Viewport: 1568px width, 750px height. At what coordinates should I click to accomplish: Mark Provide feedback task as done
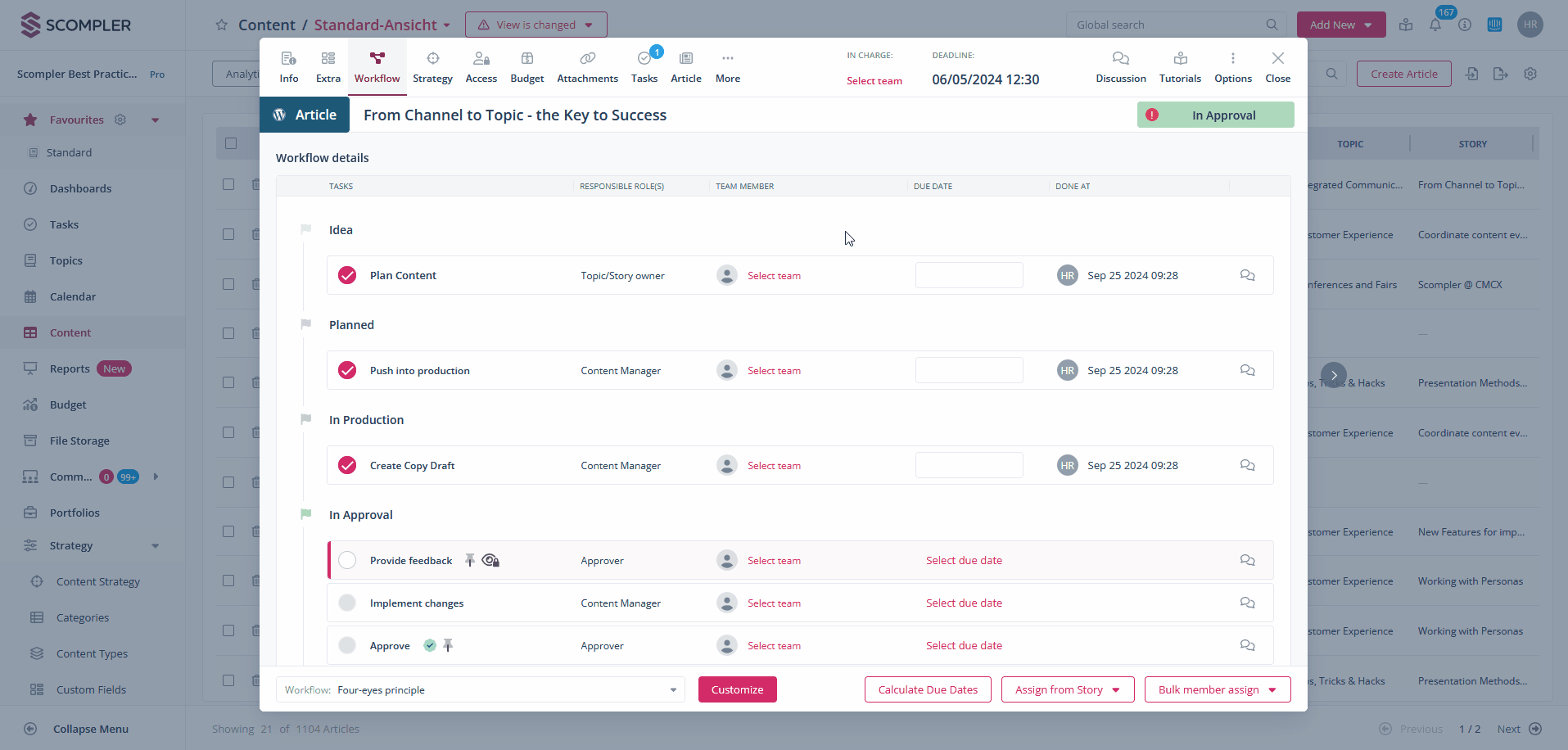tap(347, 561)
